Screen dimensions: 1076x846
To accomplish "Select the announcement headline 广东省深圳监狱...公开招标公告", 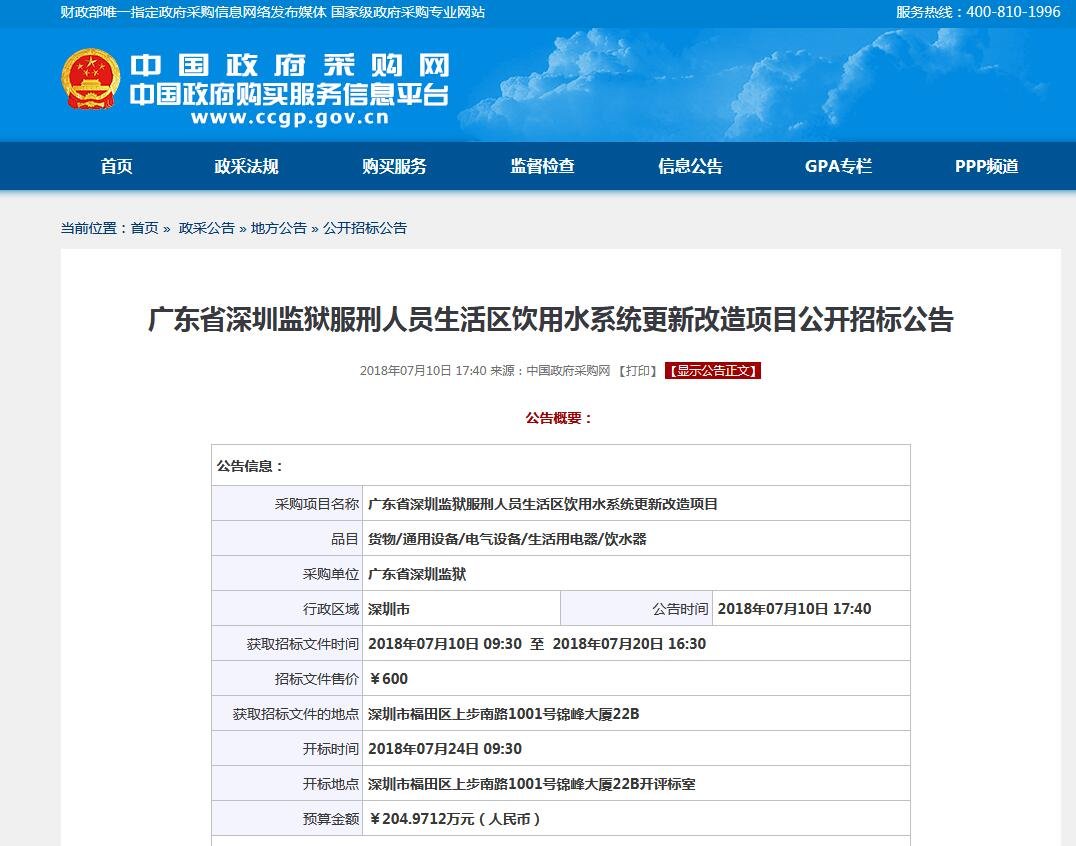I will tap(550, 319).
